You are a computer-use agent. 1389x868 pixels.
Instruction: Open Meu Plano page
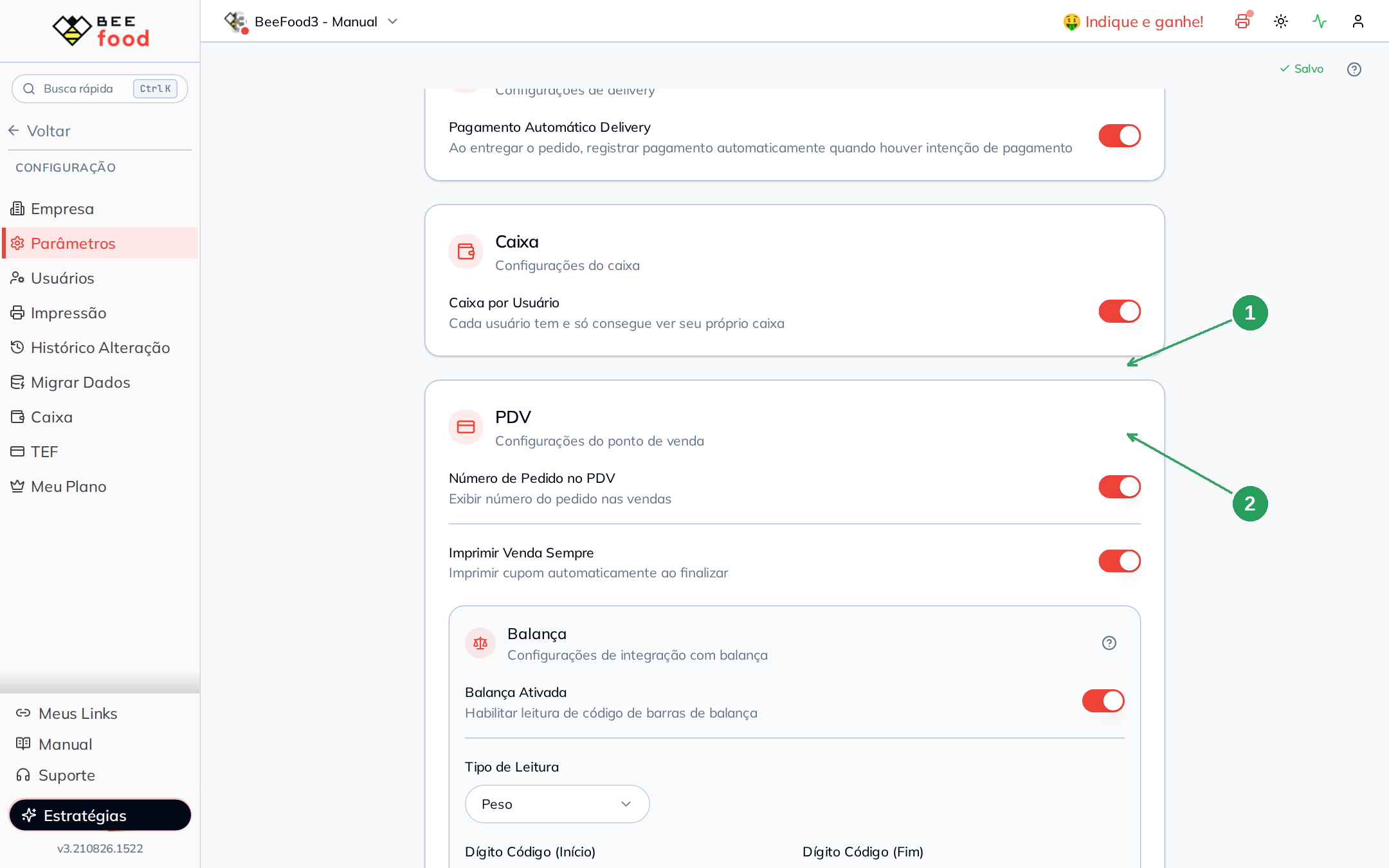(100, 486)
